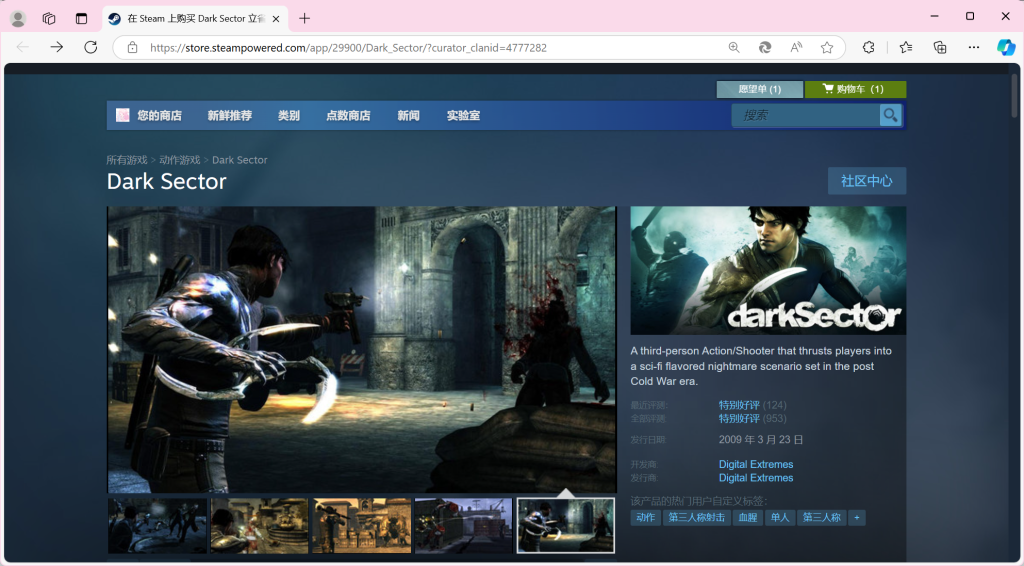Open recent reviews 特别好评 (124) link

click(752, 405)
